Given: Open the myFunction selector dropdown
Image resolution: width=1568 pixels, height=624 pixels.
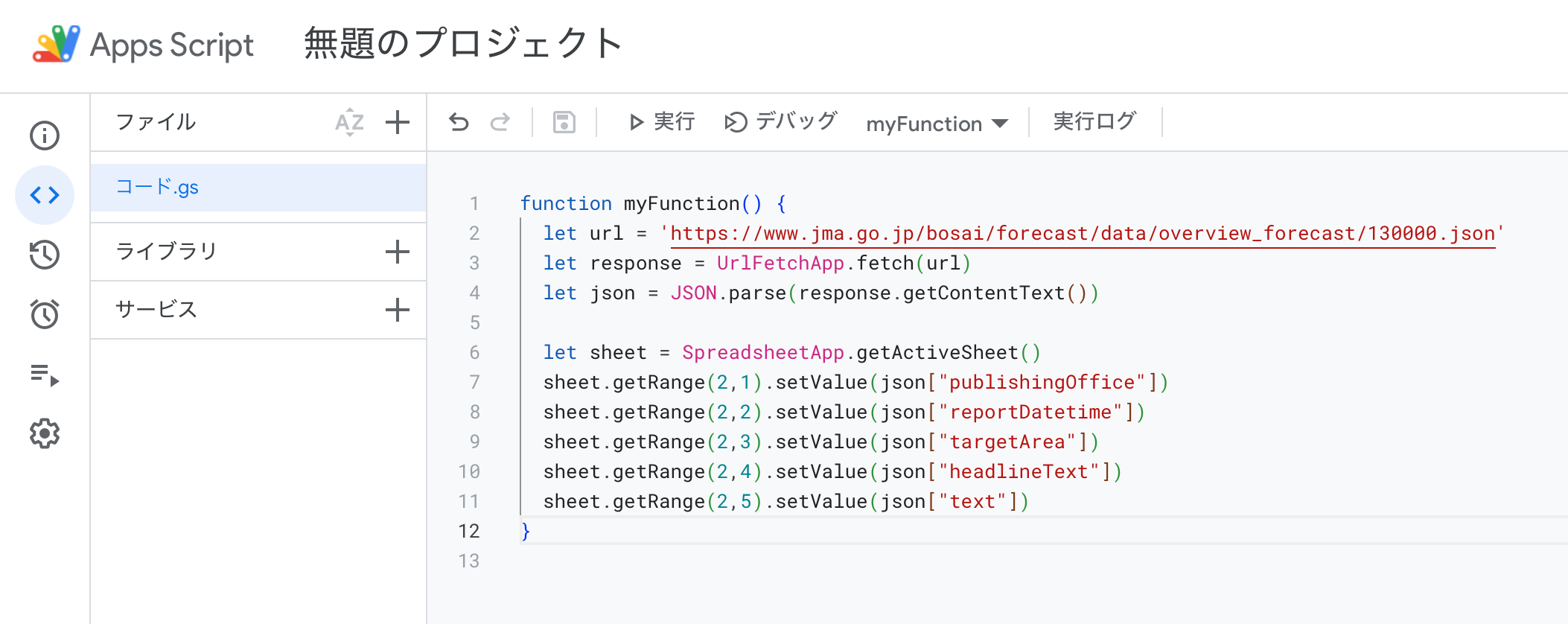Looking at the screenshot, I should click(937, 124).
